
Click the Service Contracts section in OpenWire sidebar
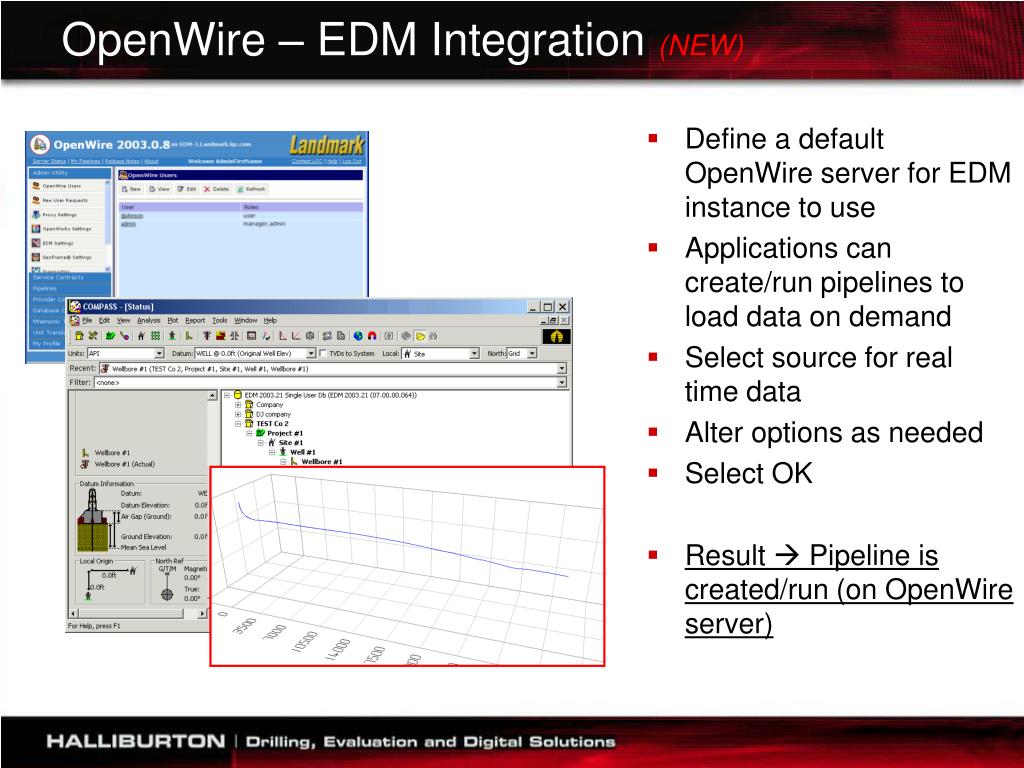tap(69, 278)
